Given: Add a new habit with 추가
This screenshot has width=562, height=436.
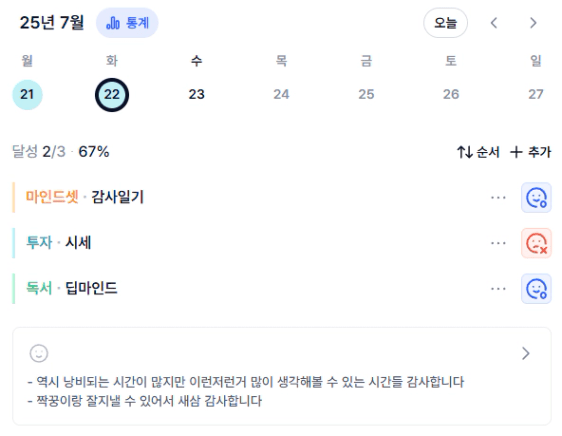Looking at the screenshot, I should 530,152.
